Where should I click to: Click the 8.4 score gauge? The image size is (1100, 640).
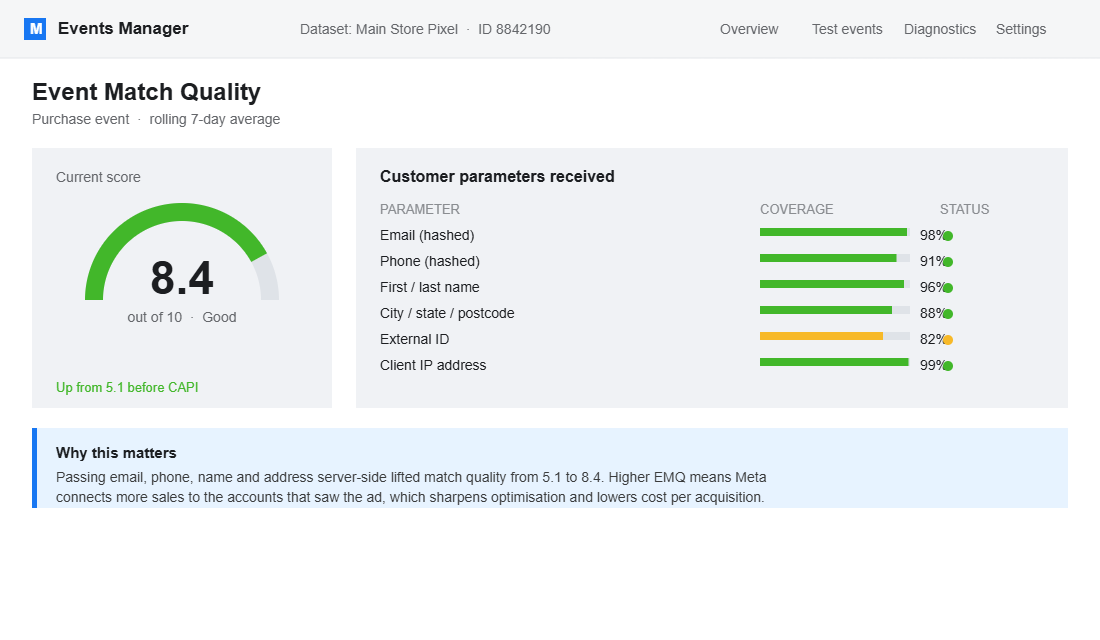(x=182, y=253)
